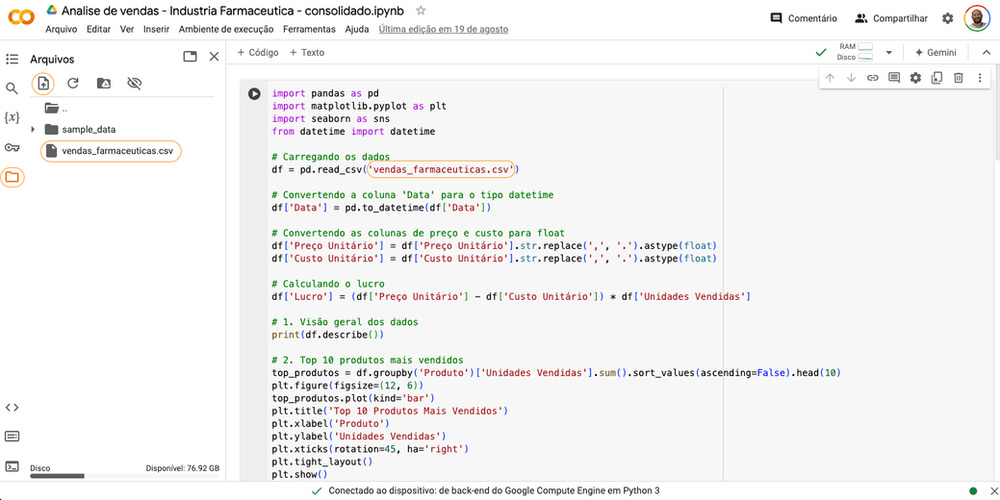This screenshot has height=500, width=1000.
Task: Click the RAM/Disco usage indicator
Action: coord(855,53)
